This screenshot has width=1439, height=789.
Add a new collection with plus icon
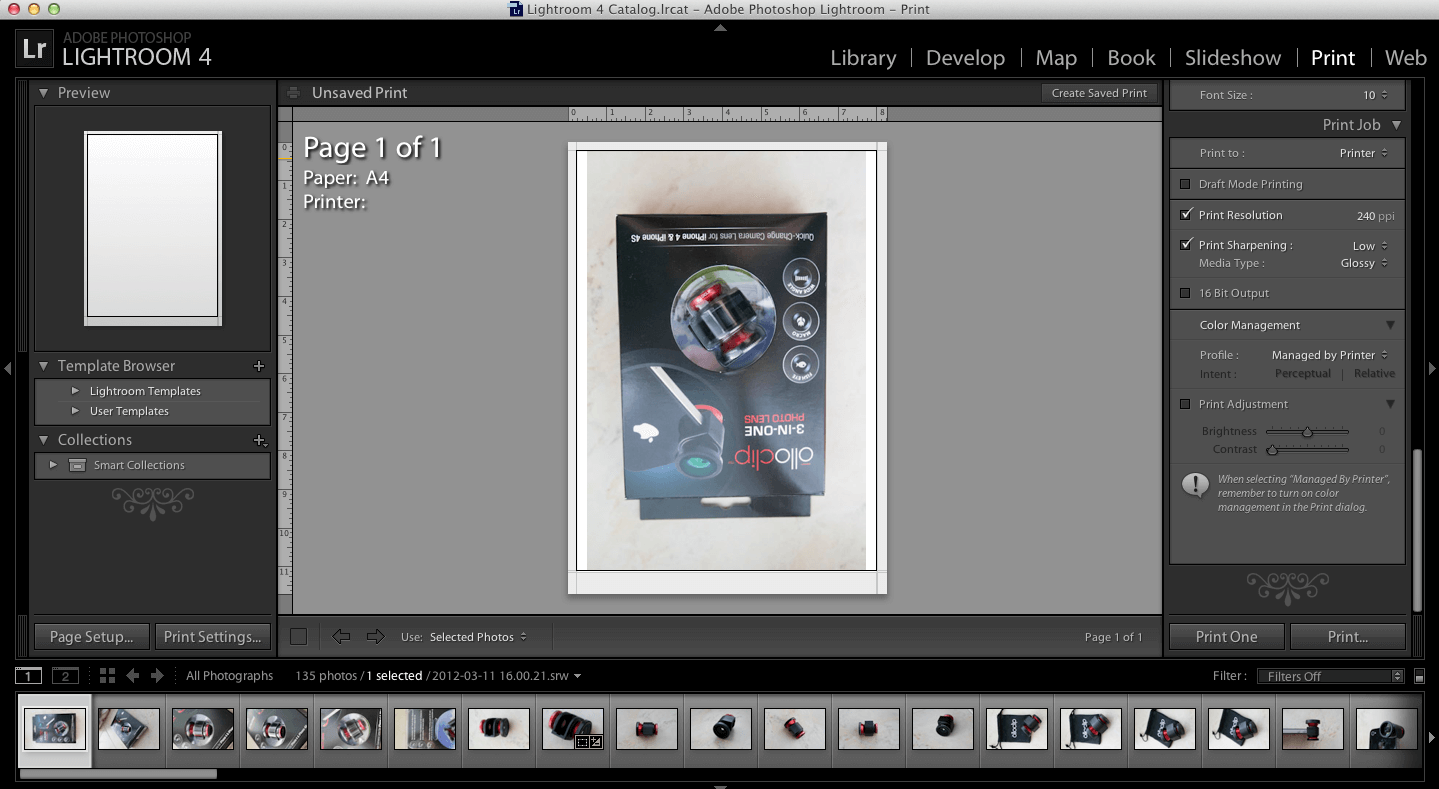coord(260,440)
